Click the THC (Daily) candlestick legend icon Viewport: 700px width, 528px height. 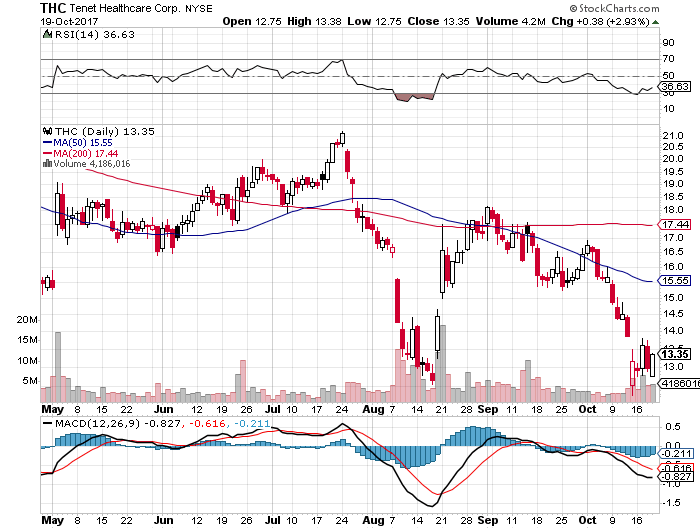tap(47, 130)
